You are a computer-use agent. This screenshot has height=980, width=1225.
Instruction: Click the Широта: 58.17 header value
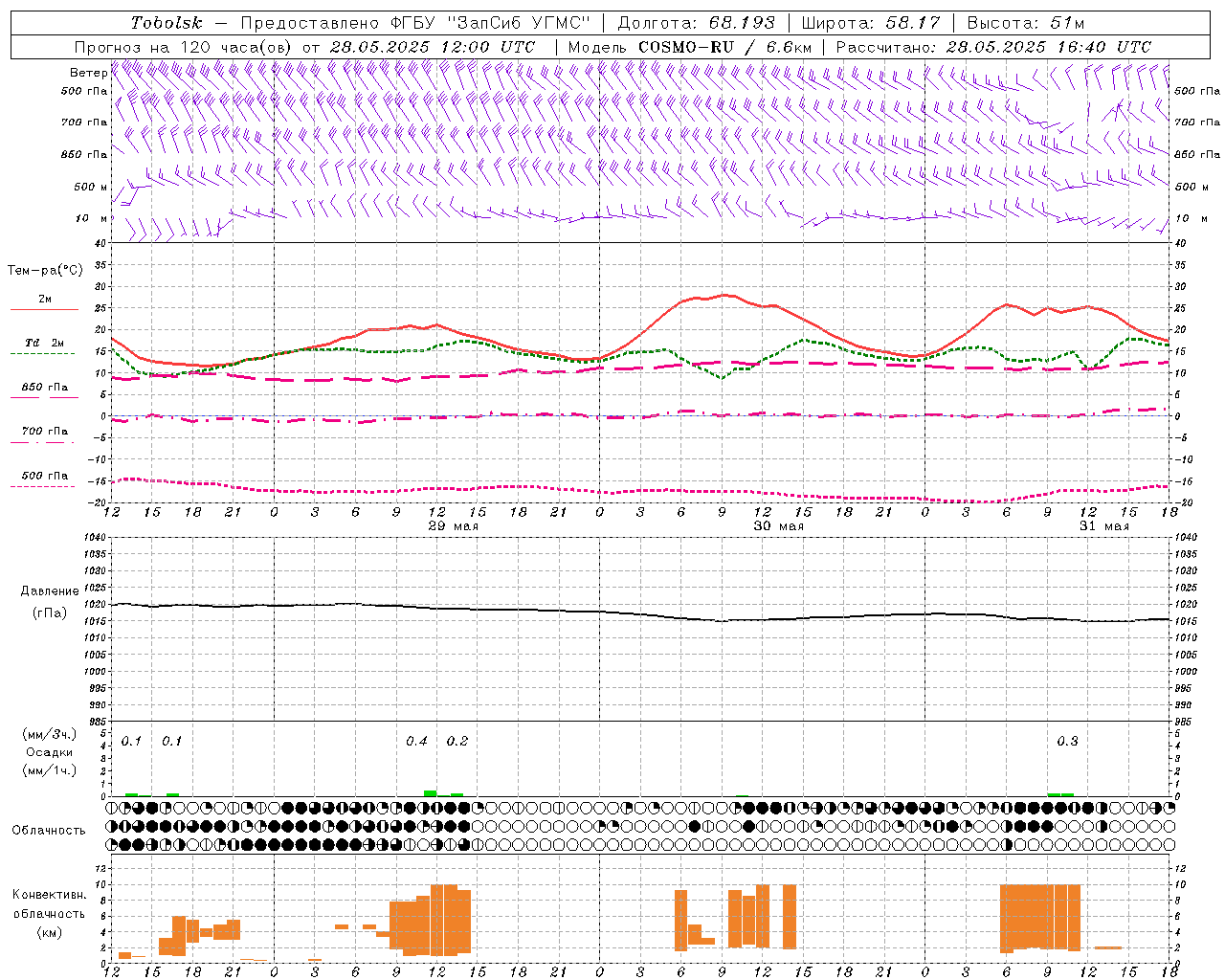871,23
